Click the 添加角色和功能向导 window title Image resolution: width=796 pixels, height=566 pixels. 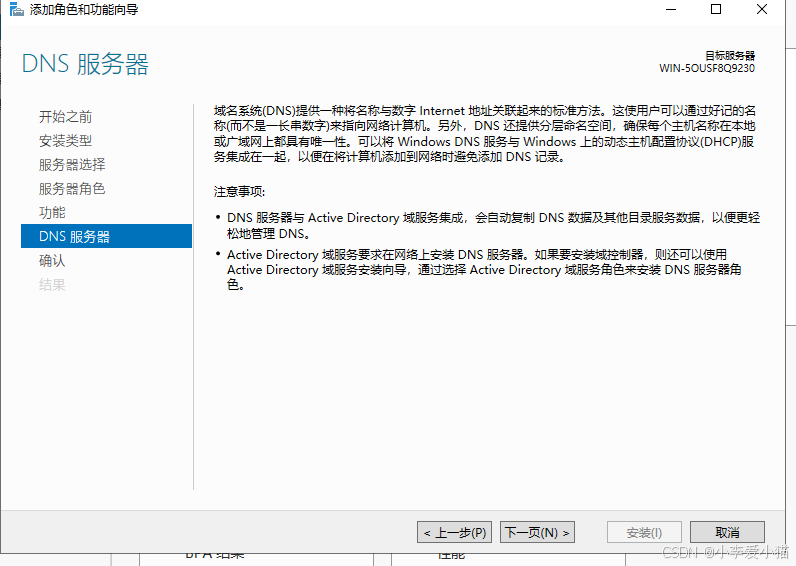84,10
